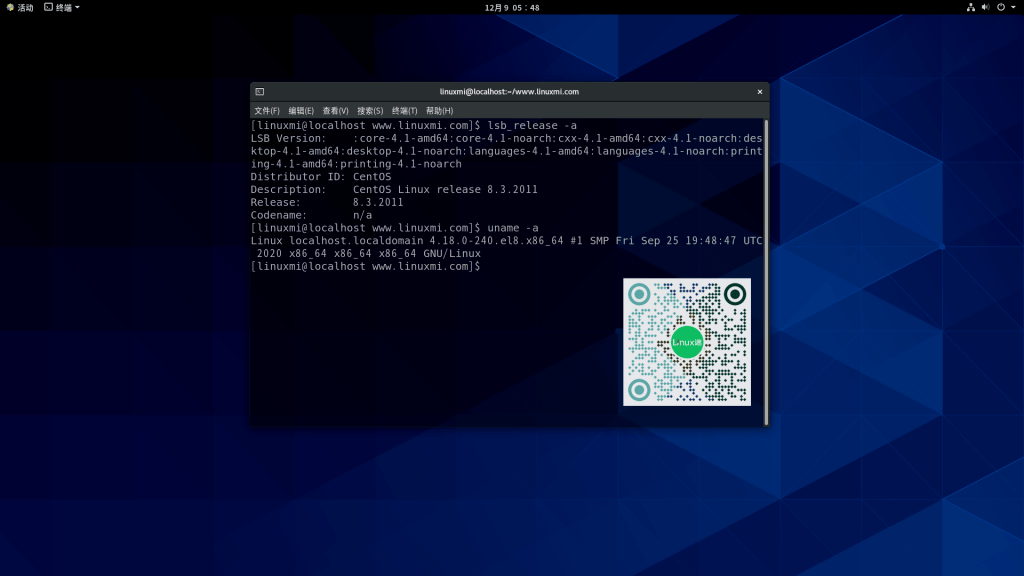Screen dimensions: 1024x576
Task: Click the green Linux迷 logo inside the QR code
Action: (686, 341)
